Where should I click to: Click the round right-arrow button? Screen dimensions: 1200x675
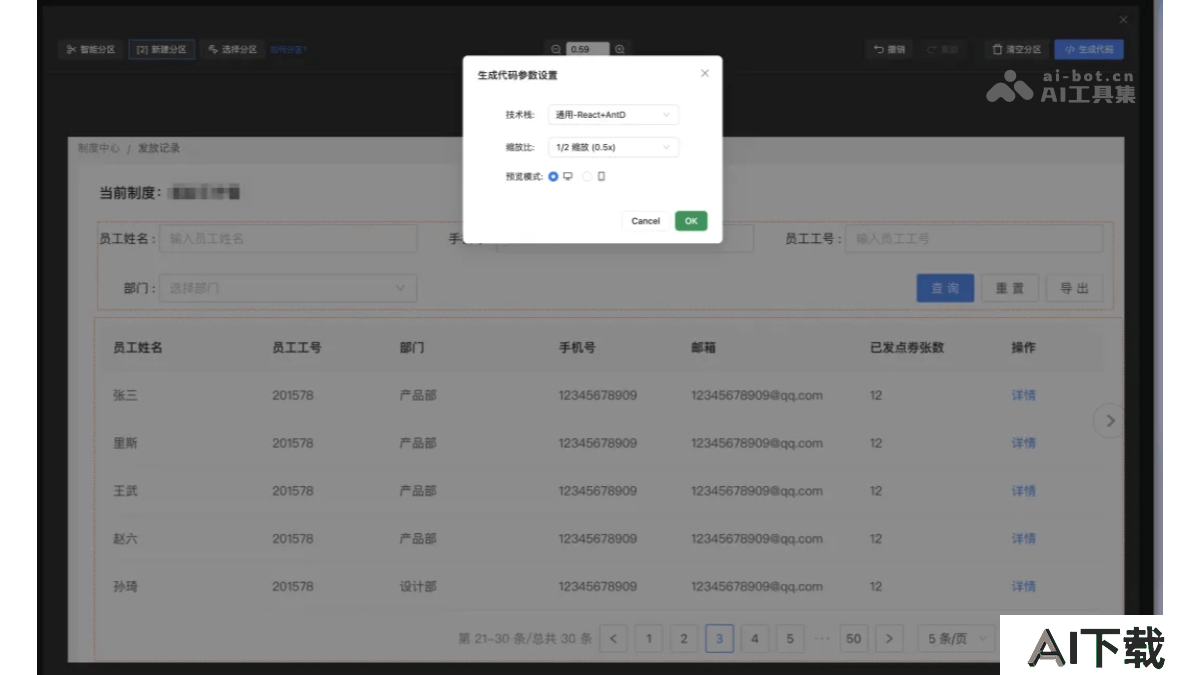pos(1109,421)
